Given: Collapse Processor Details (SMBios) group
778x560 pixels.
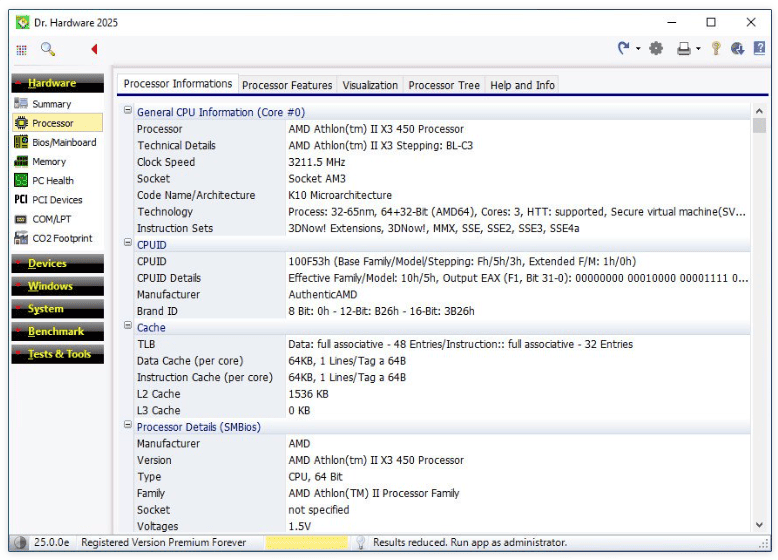Looking at the screenshot, I should (x=128, y=425).
